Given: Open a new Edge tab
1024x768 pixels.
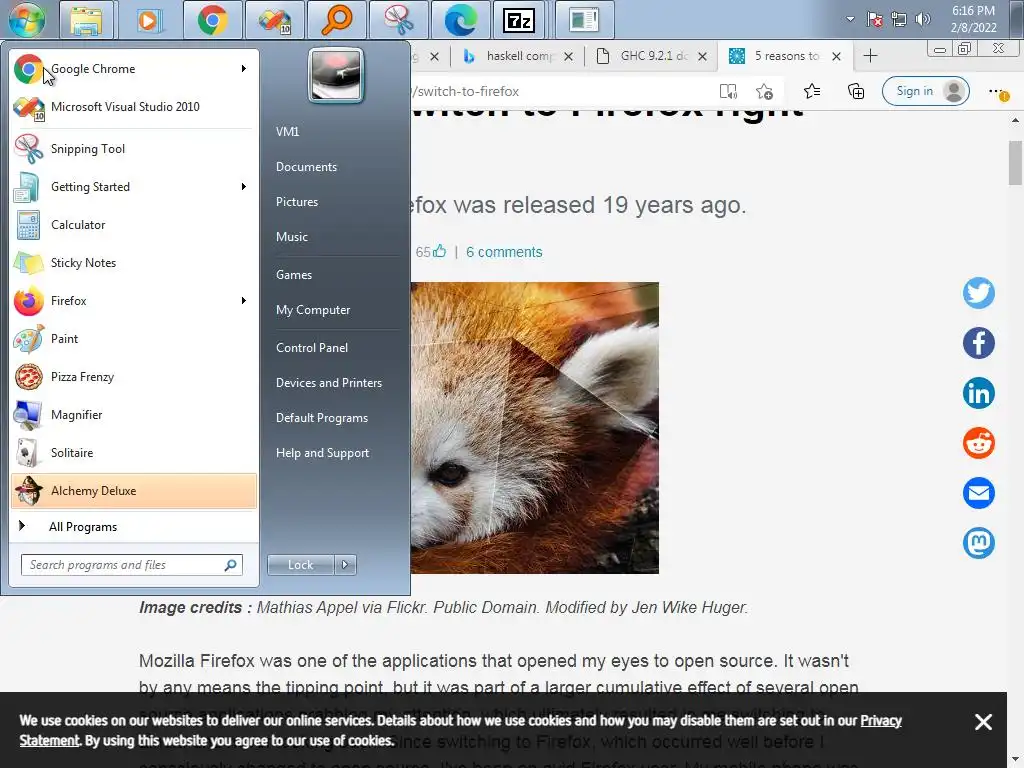Looking at the screenshot, I should pos(870,56).
